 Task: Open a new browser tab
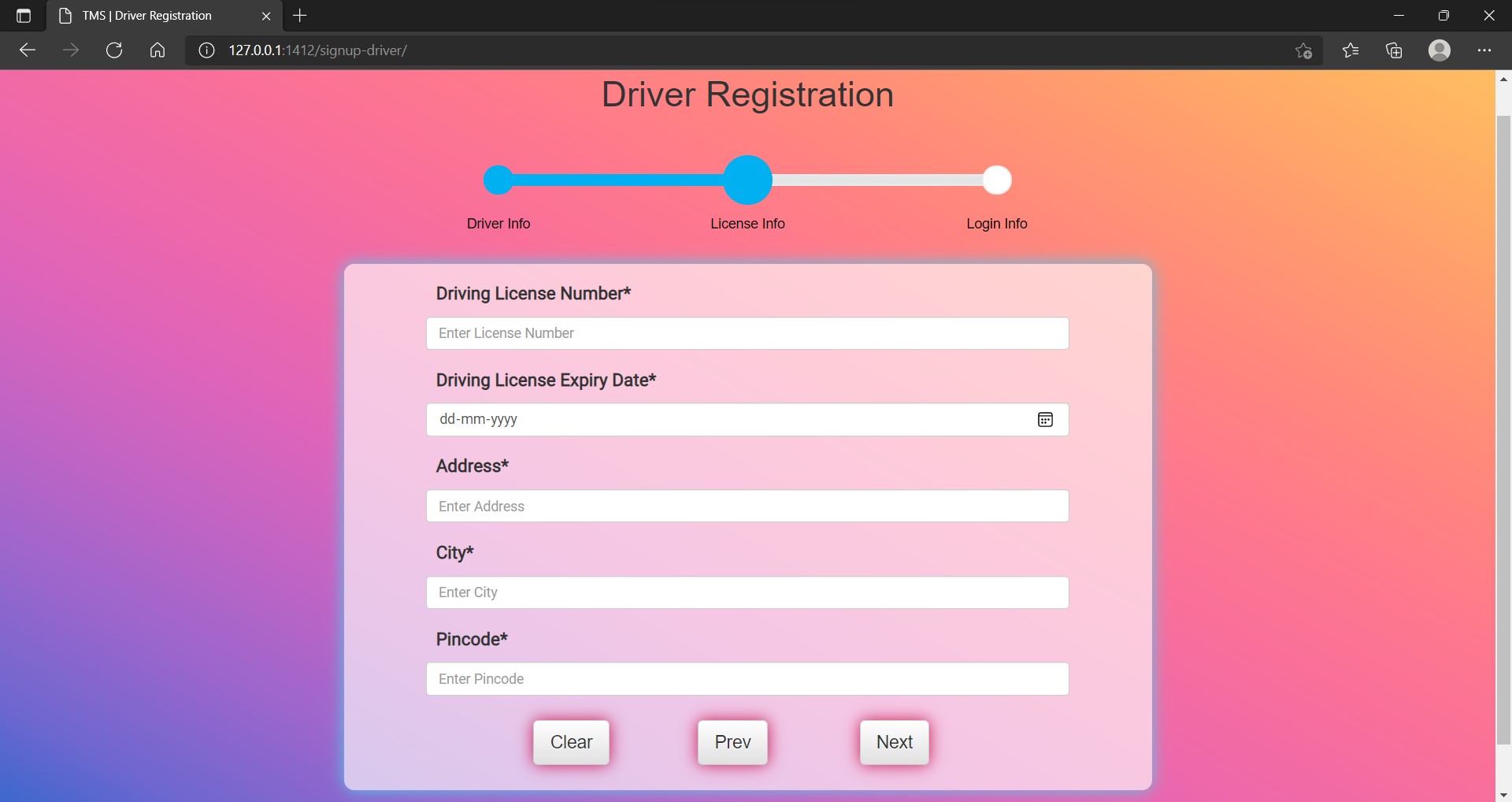tap(300, 16)
